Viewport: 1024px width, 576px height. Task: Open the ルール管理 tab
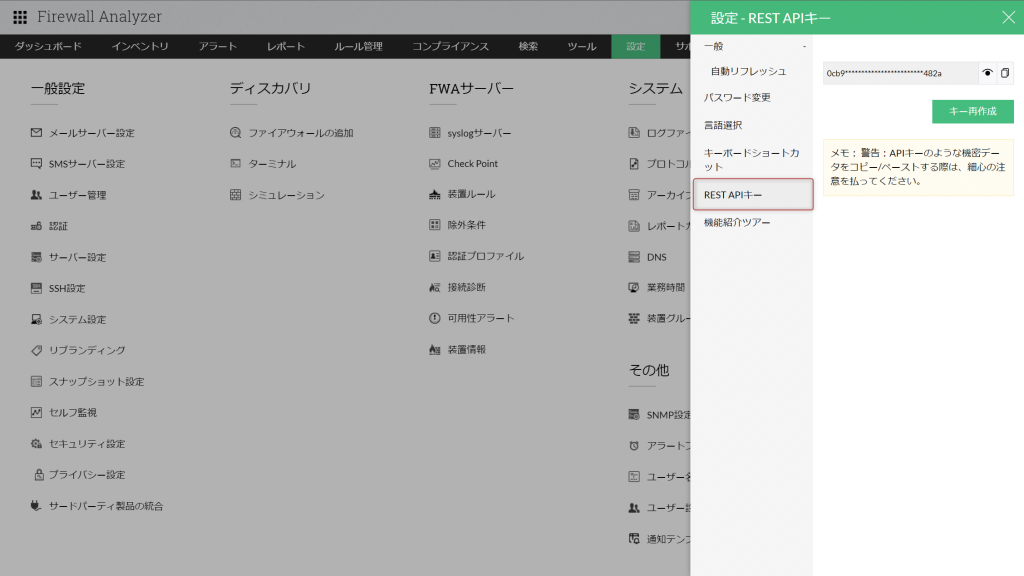tap(359, 46)
